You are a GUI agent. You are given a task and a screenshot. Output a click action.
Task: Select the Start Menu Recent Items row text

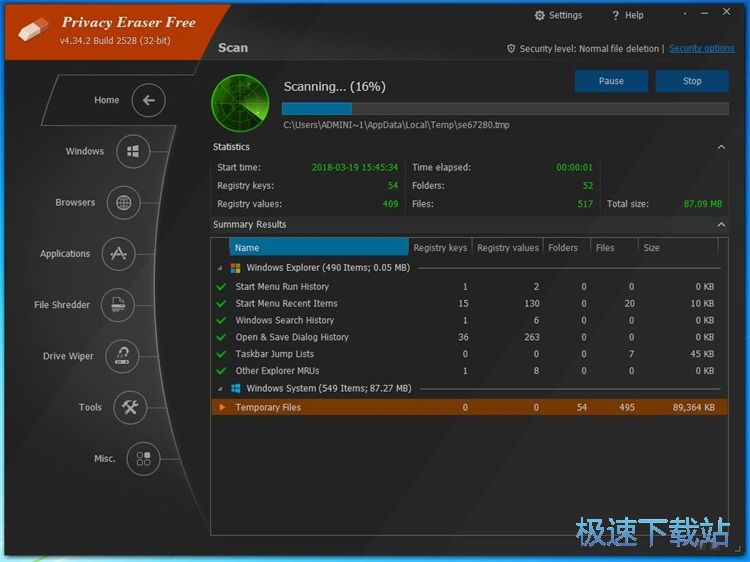(x=287, y=304)
